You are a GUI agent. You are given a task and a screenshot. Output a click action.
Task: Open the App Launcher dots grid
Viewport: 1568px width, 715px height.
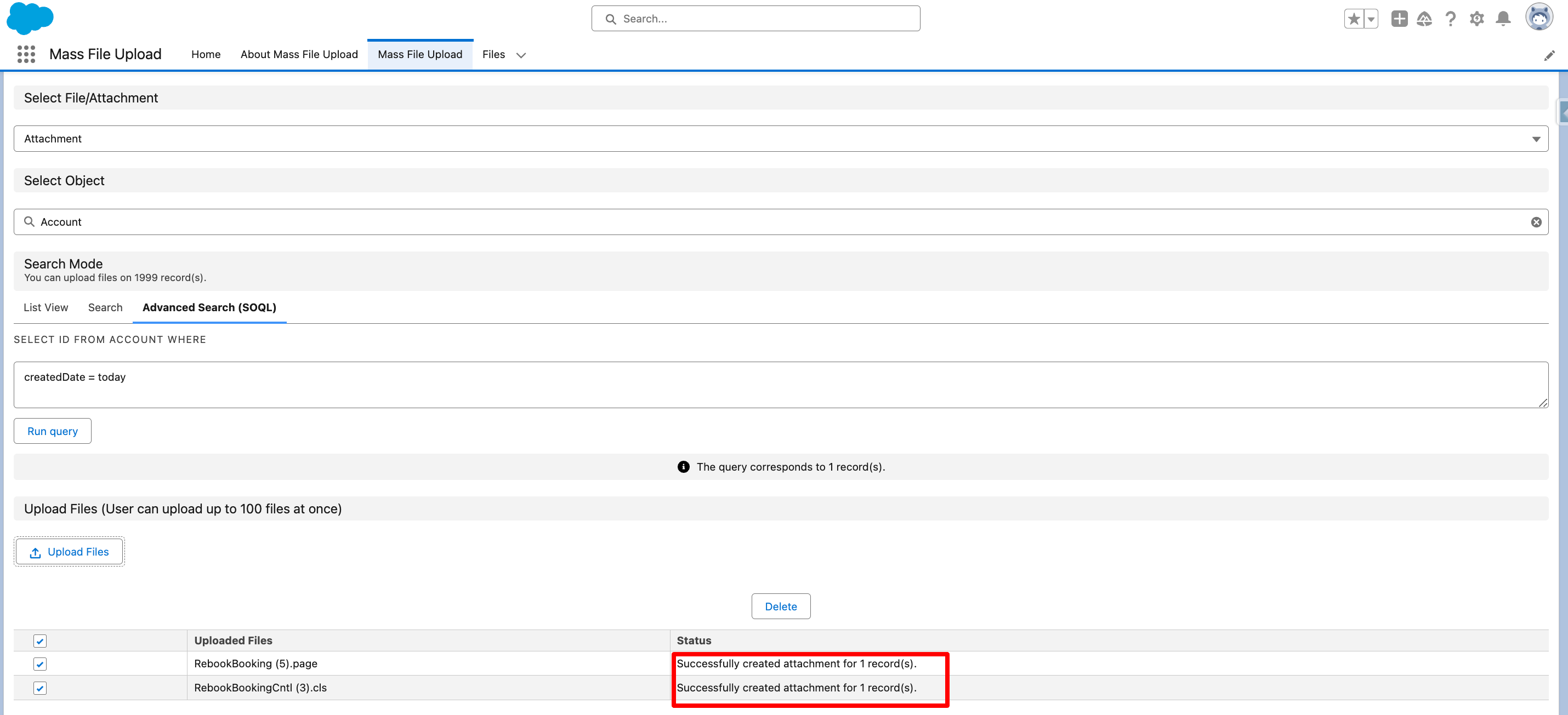26,54
